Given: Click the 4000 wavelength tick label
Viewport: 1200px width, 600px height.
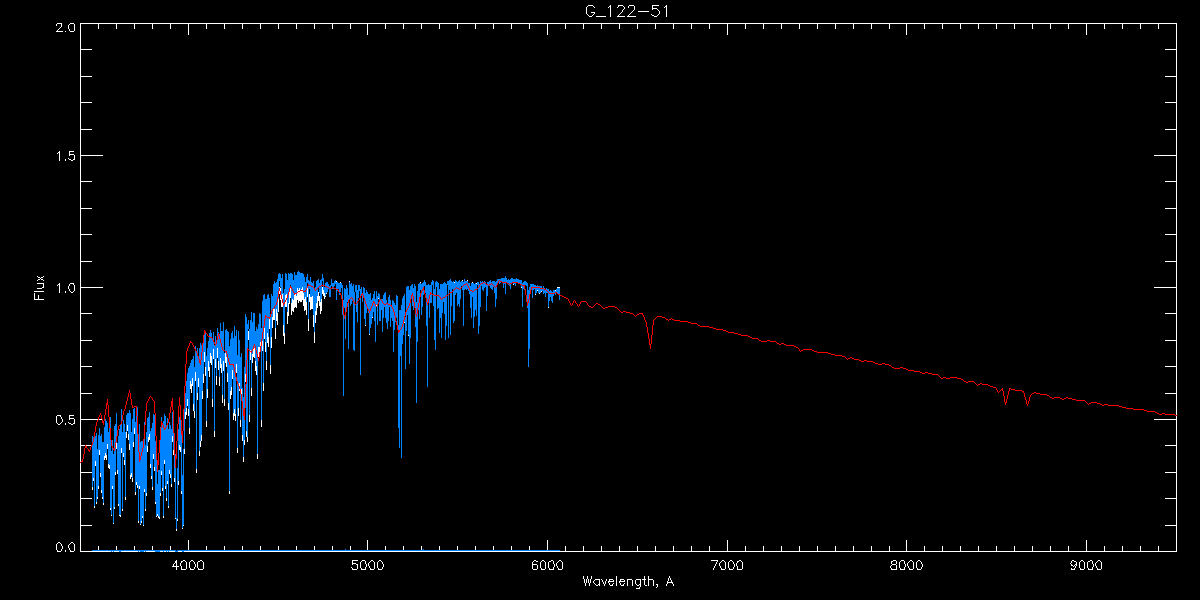Looking at the screenshot, I should [x=188, y=566].
